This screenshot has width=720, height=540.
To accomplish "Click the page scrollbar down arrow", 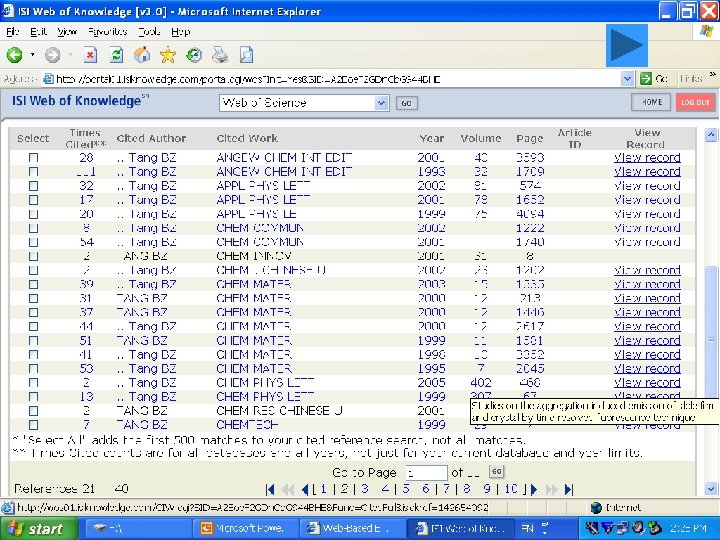I will (x=711, y=489).
